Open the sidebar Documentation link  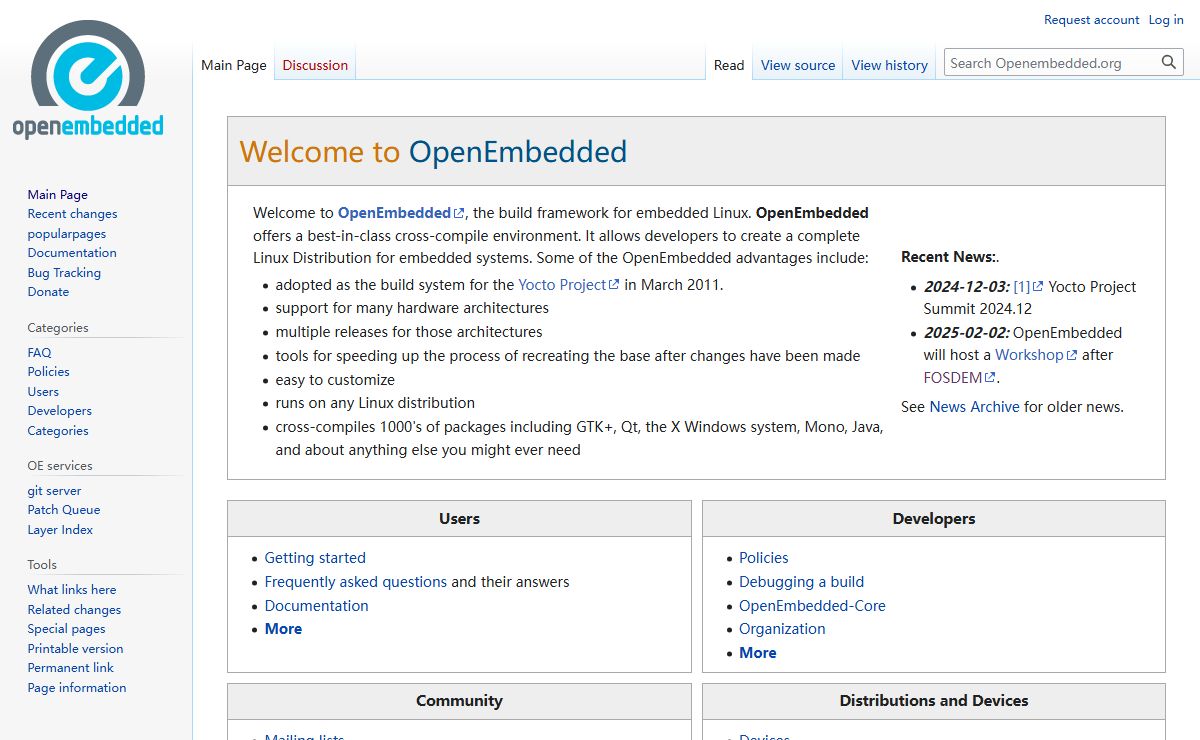click(72, 253)
